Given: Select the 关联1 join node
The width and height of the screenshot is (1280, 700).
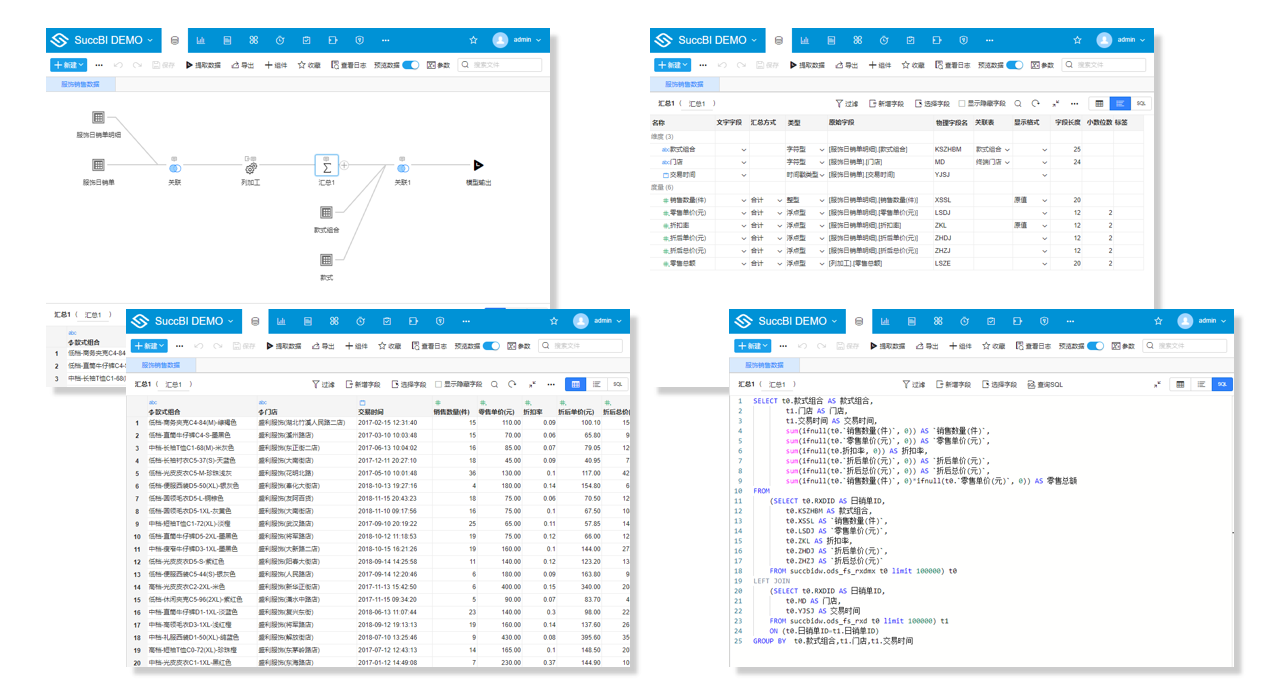Looking at the screenshot, I should pyautogui.click(x=402, y=166).
